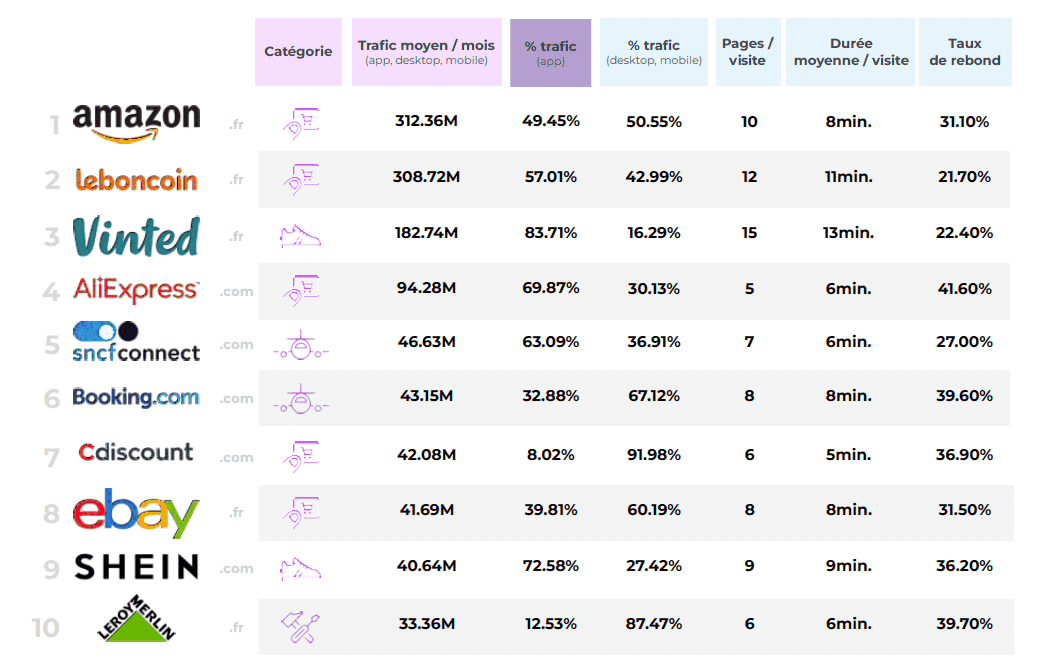Select the Trafic moyen / mois header
Image resolution: width=1040 pixels, height=671 pixels.
(x=426, y=52)
